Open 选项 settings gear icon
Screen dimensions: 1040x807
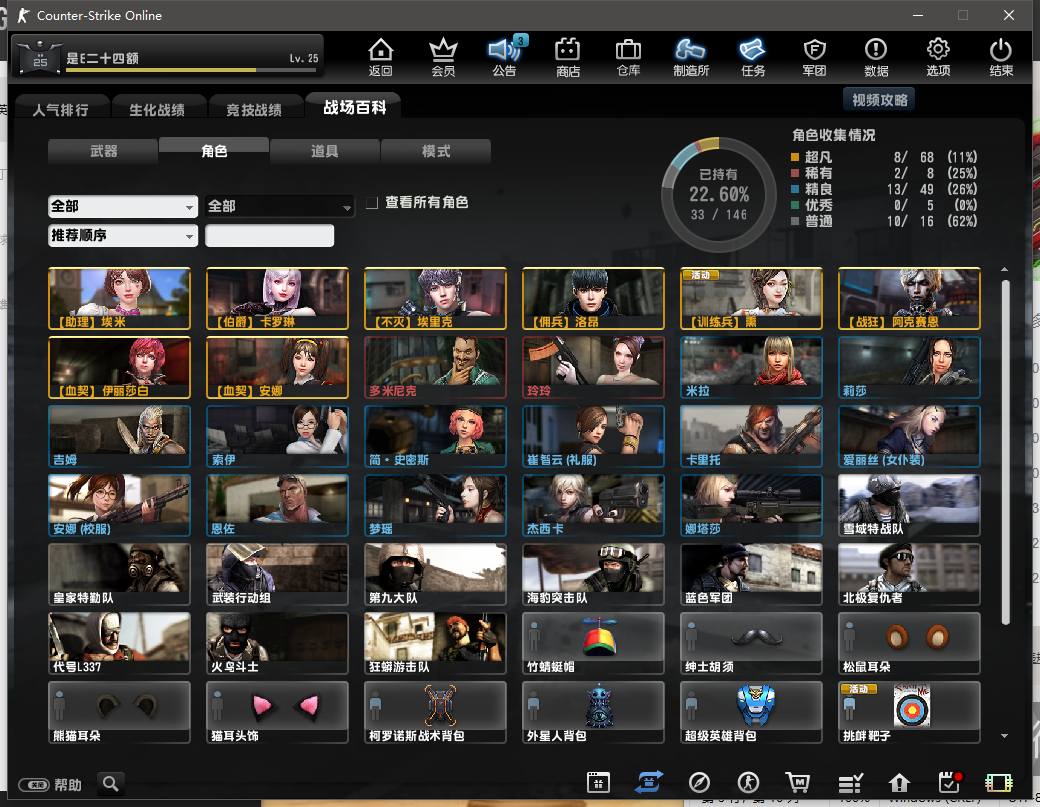click(938, 56)
